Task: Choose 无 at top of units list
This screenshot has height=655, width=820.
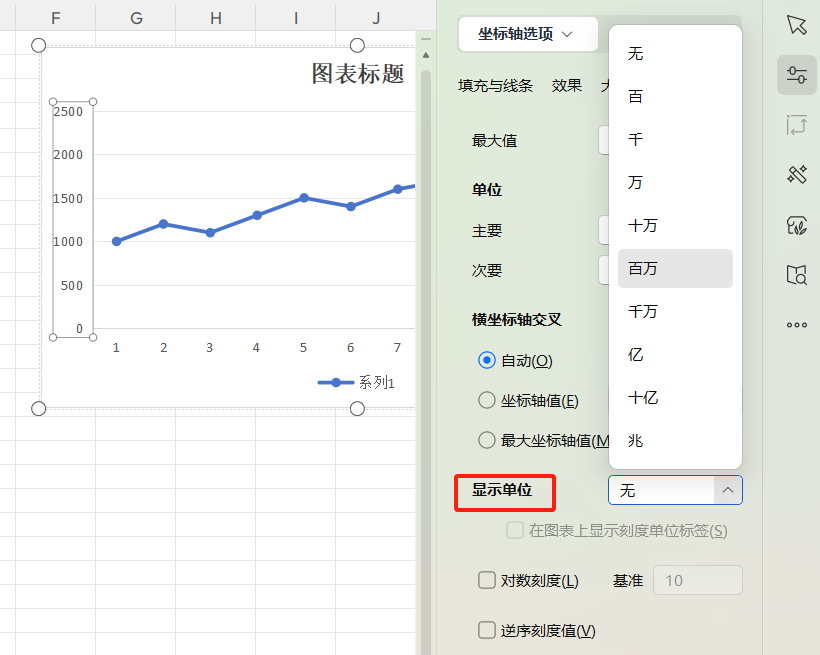Action: (x=635, y=53)
